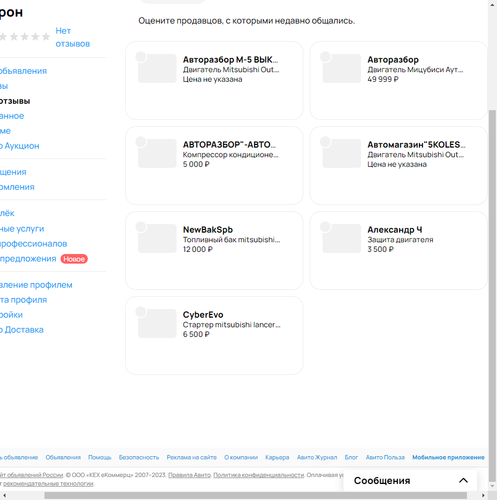Open Объявления footer link
Image resolution: width=497 pixels, height=500 pixels.
[x=63, y=457]
